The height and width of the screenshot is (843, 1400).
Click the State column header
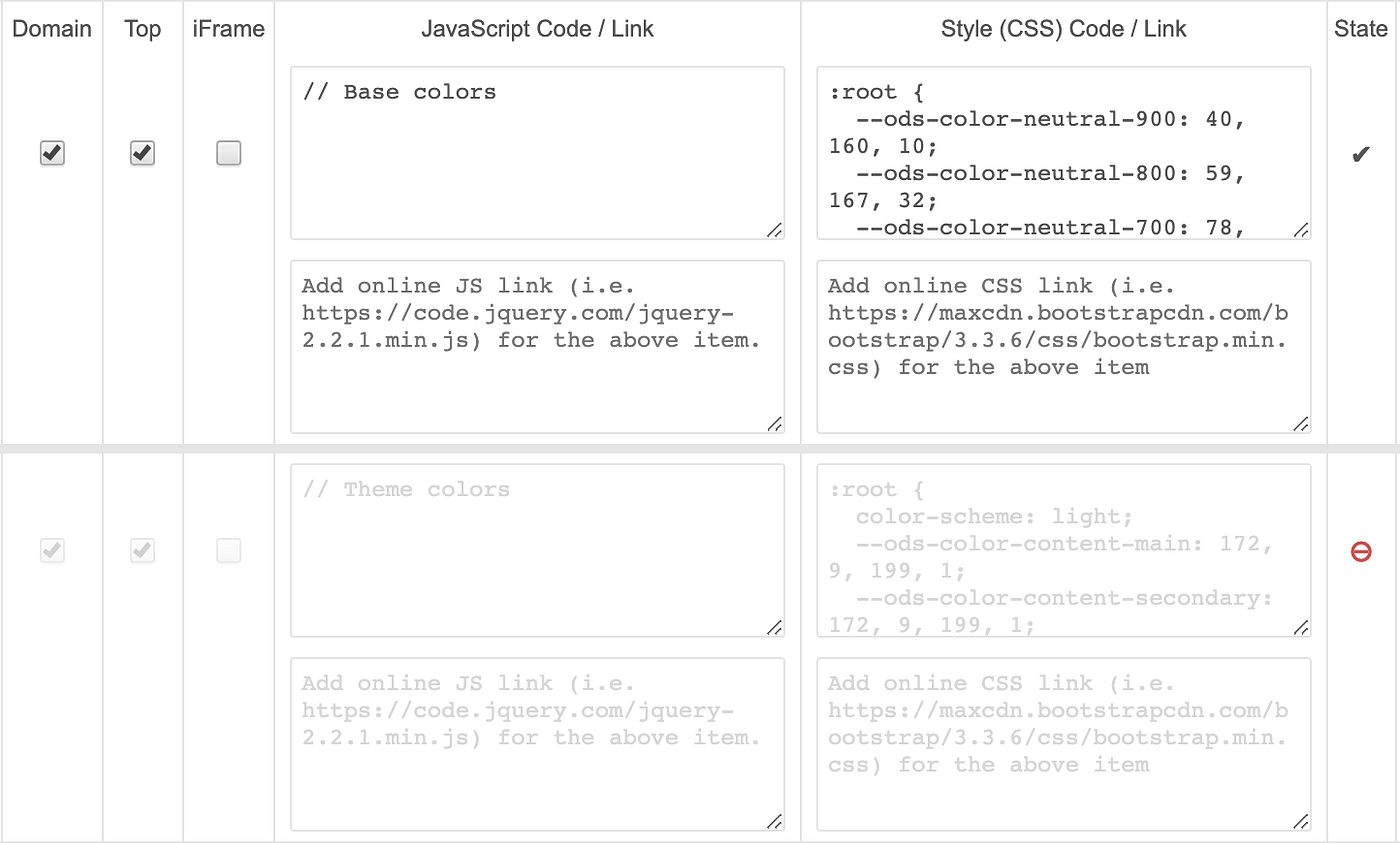click(1360, 29)
